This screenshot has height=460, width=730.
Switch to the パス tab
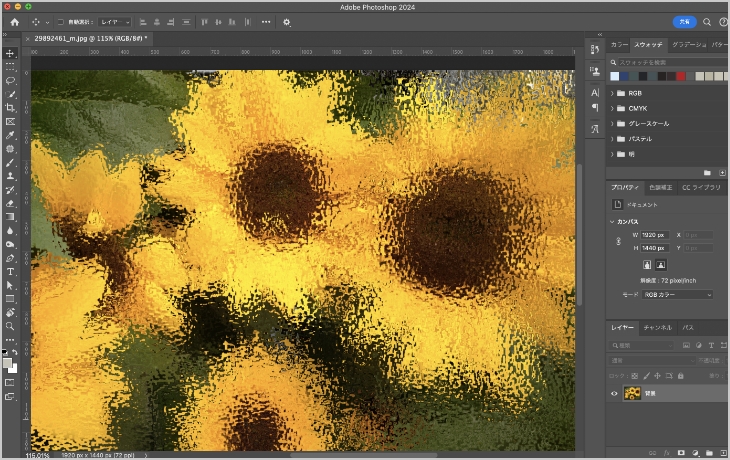(688, 328)
